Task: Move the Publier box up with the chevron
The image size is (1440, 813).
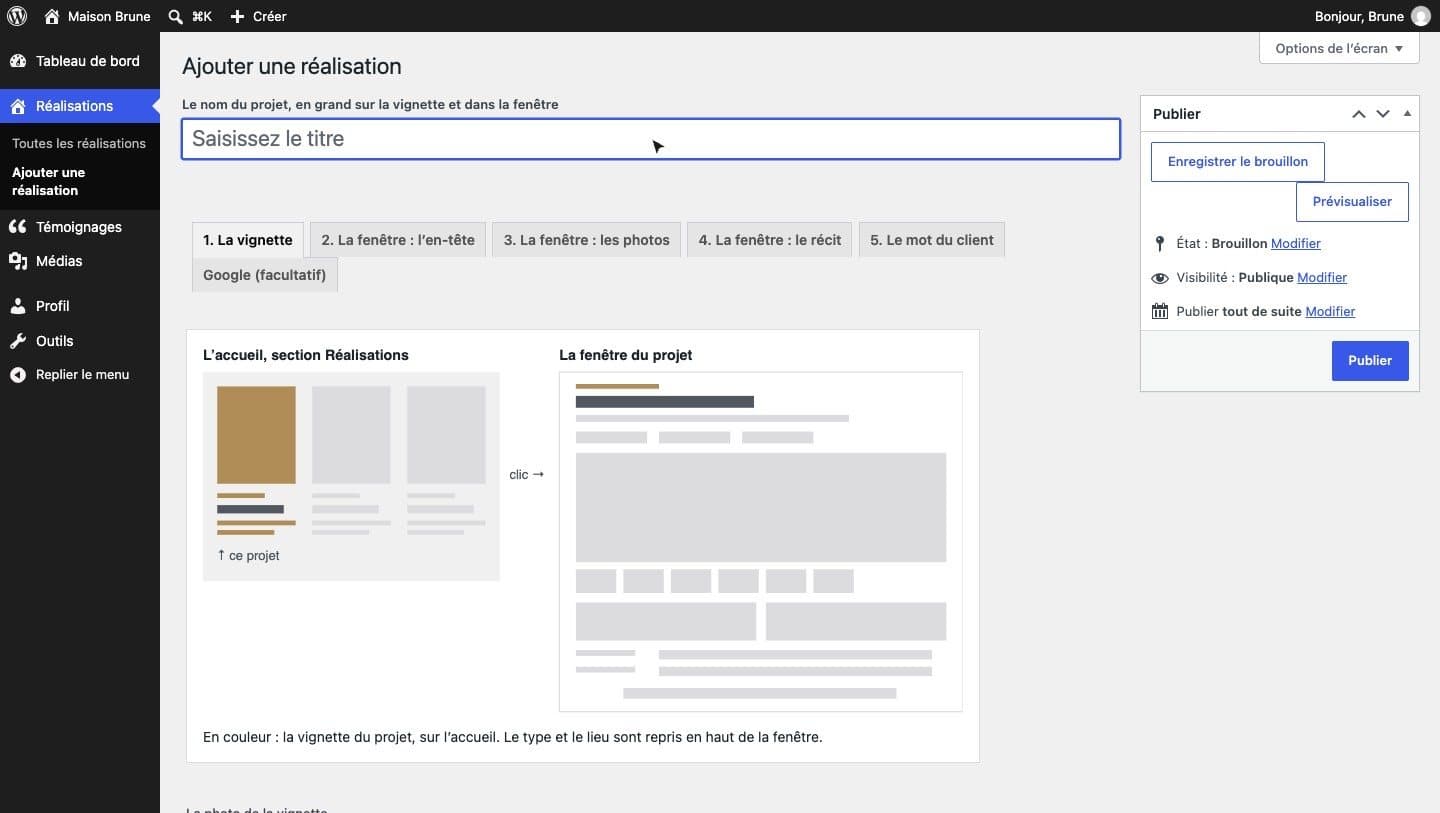Action: click(1359, 114)
